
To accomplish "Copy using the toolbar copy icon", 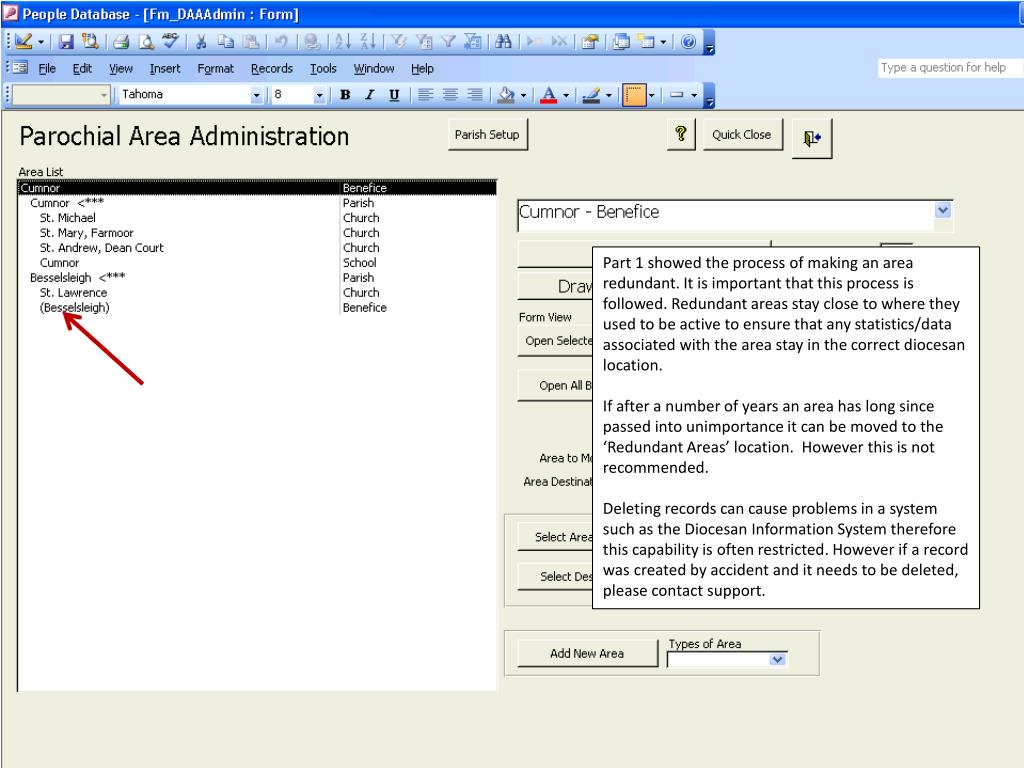I will [225, 42].
